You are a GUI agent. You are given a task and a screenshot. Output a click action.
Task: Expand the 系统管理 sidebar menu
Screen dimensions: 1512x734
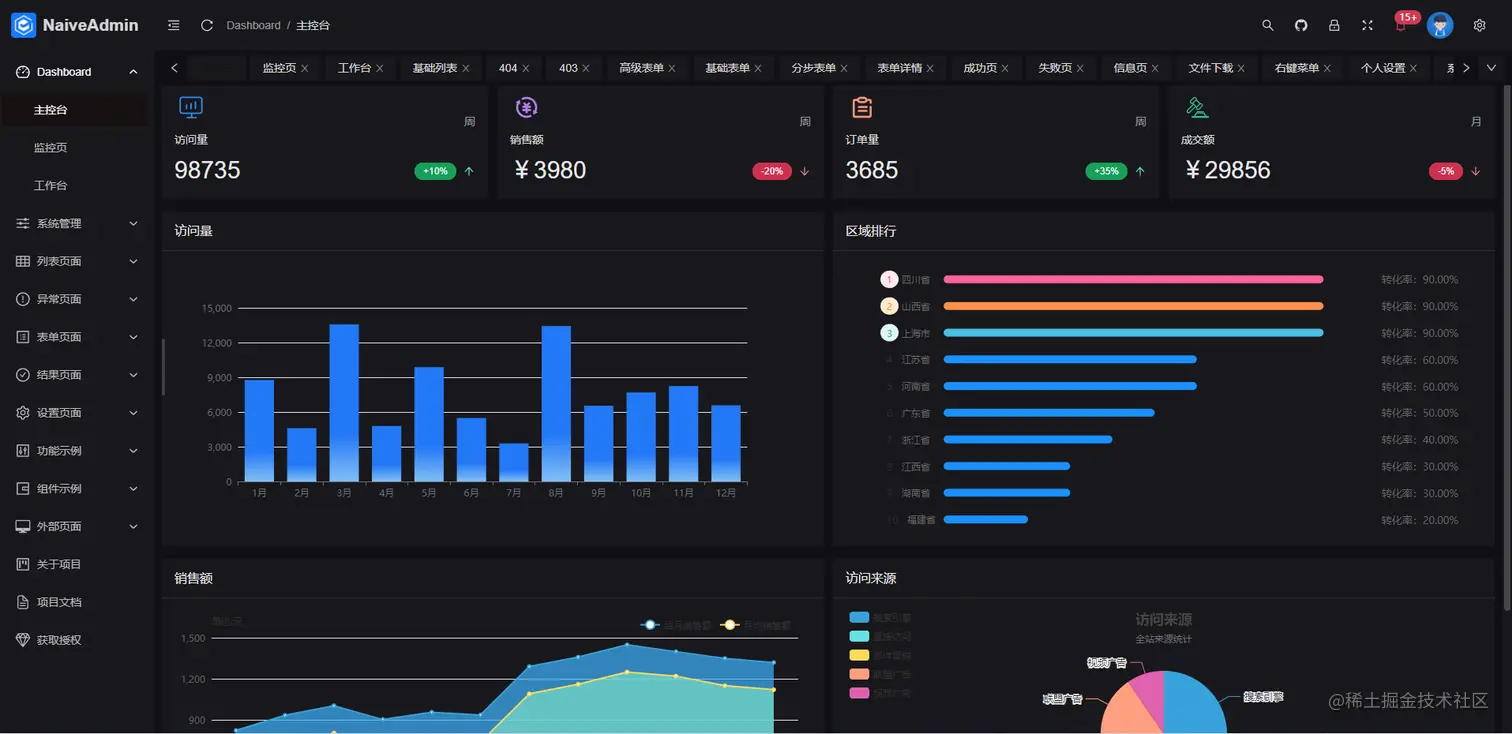click(x=77, y=223)
